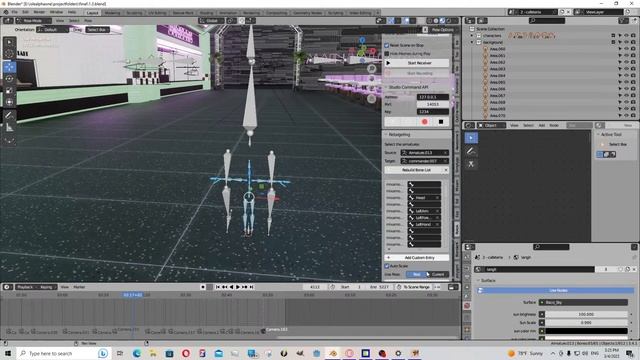Open the outliner filter dropdown
This screenshot has width=640, height=360.
coord(624,20)
